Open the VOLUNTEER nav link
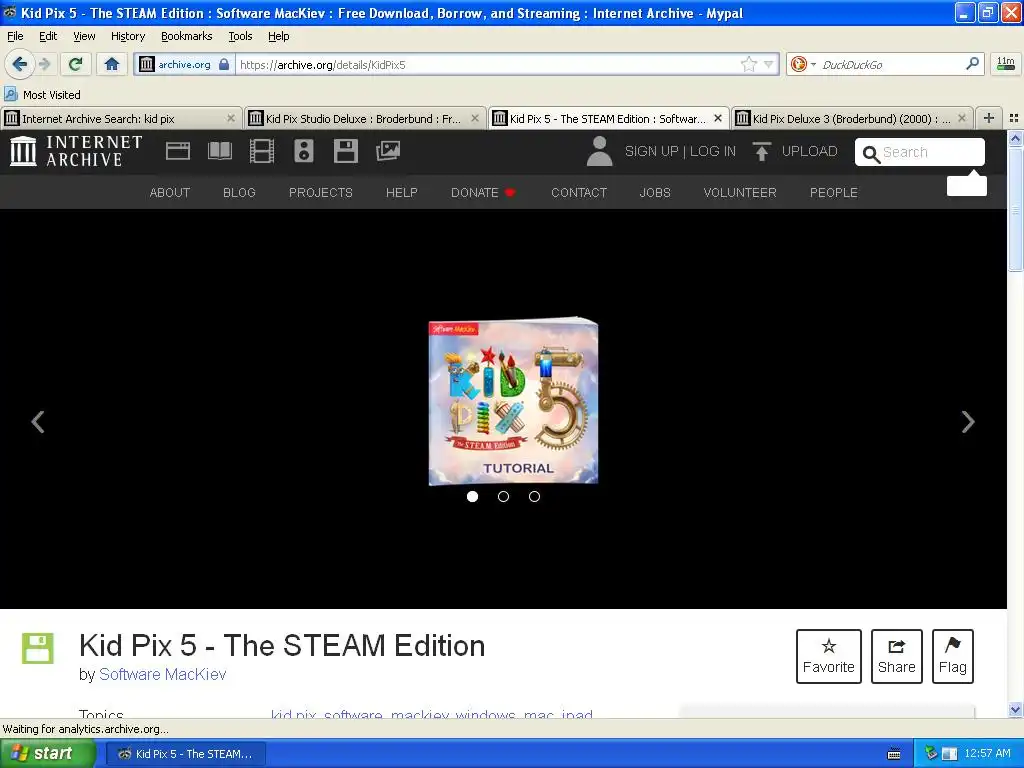Viewport: 1024px width, 768px height. [x=740, y=193]
